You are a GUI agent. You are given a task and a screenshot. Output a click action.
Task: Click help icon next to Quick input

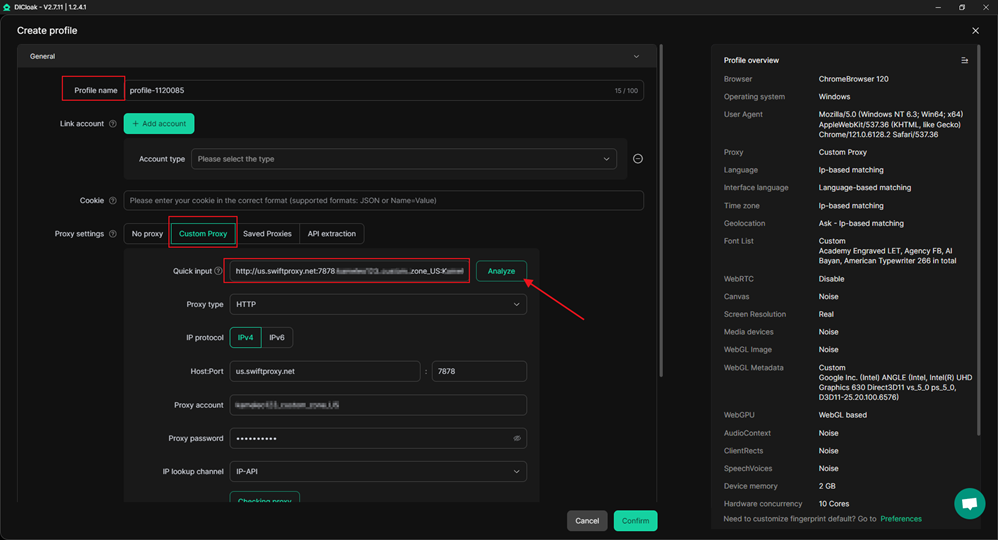(x=218, y=271)
